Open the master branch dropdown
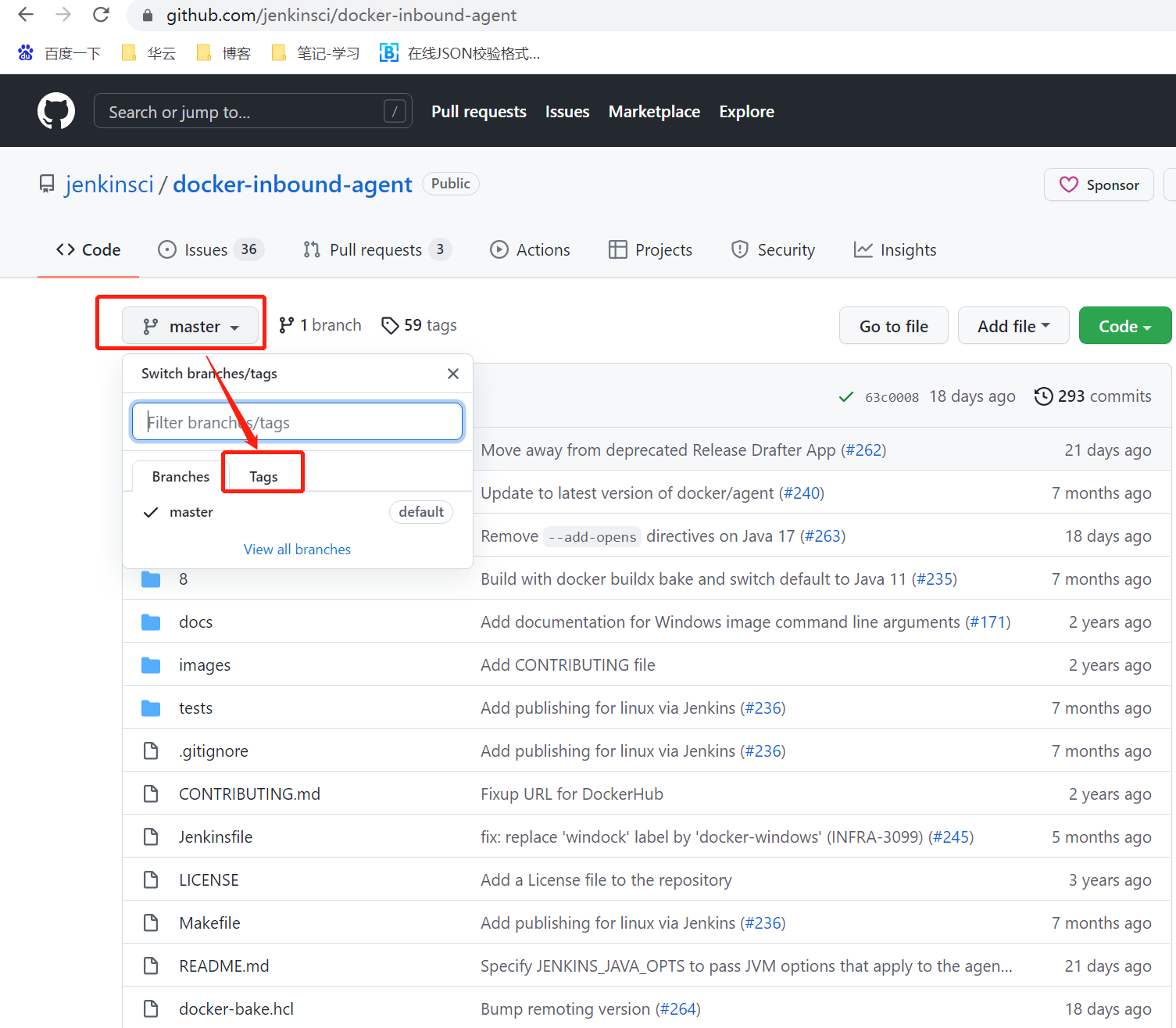1176x1028 pixels. tap(191, 326)
